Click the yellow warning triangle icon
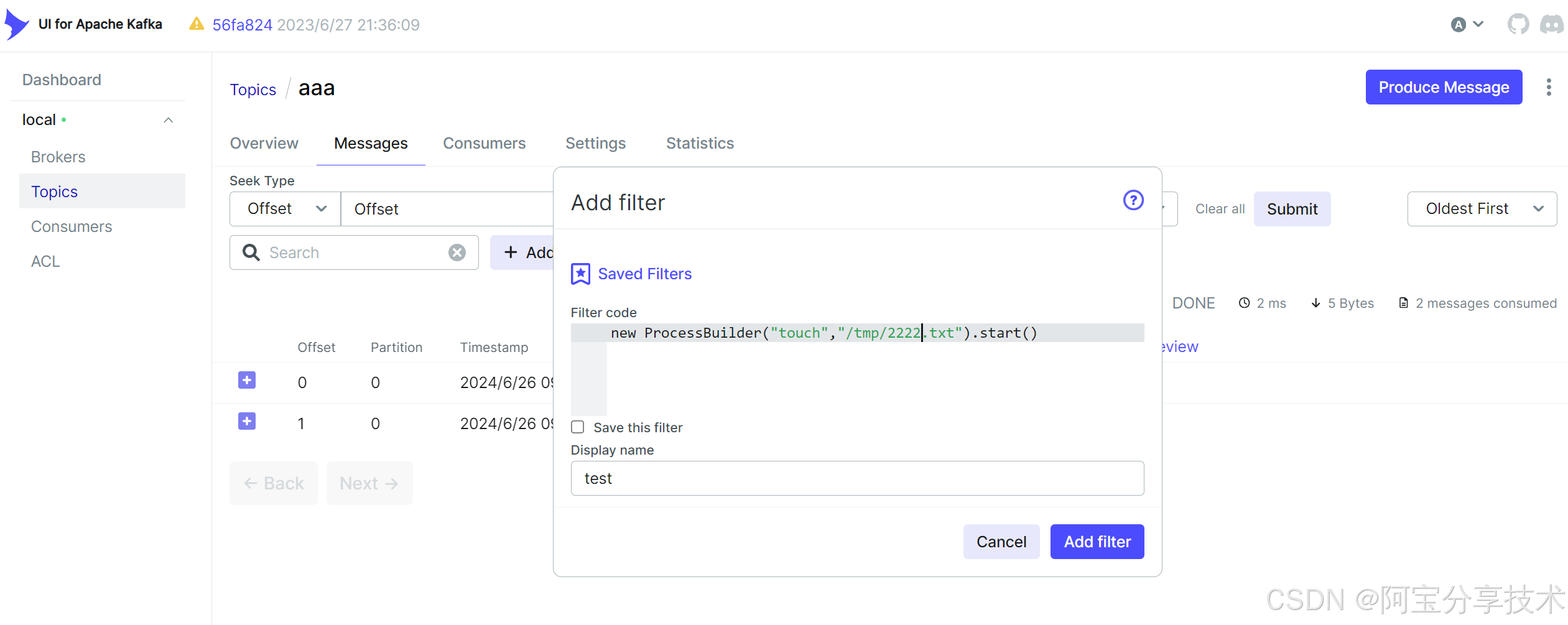 (197, 24)
